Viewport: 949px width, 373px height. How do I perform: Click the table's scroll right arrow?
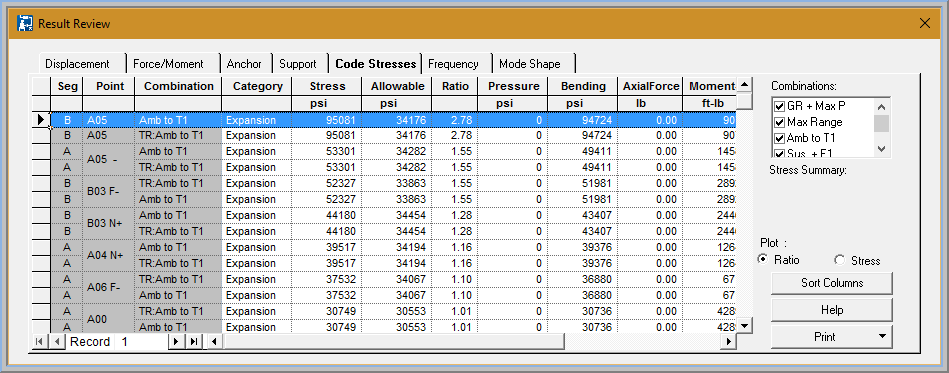click(729, 342)
